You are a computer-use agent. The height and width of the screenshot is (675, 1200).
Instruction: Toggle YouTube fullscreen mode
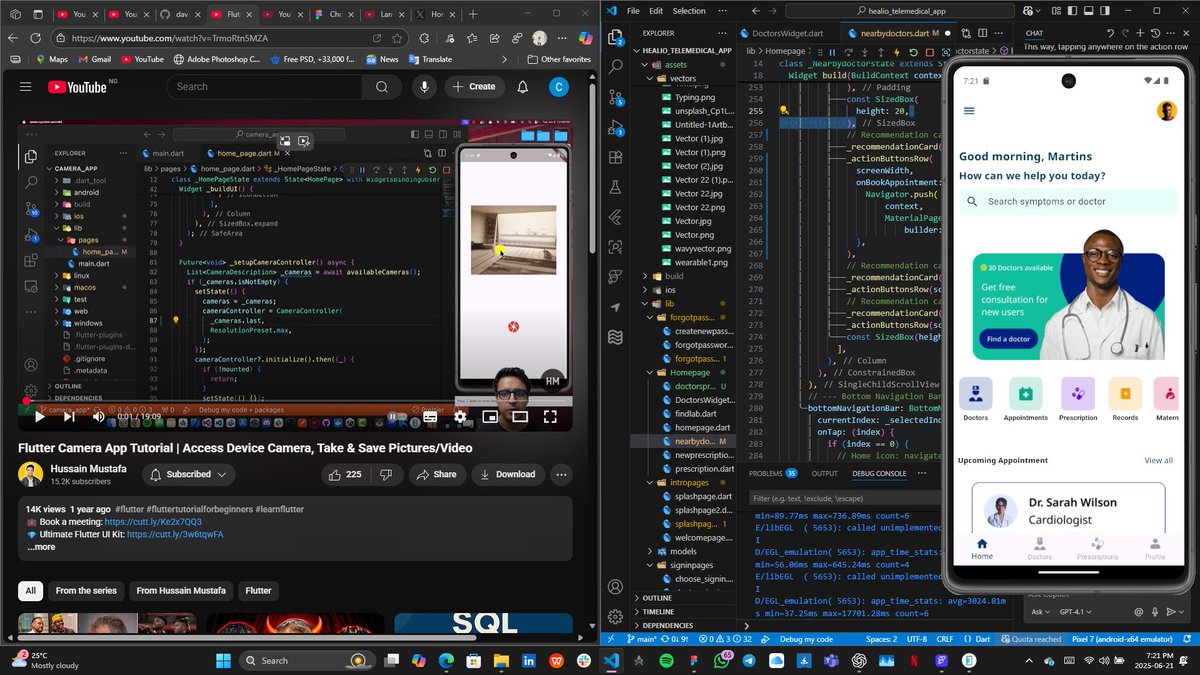click(x=551, y=416)
